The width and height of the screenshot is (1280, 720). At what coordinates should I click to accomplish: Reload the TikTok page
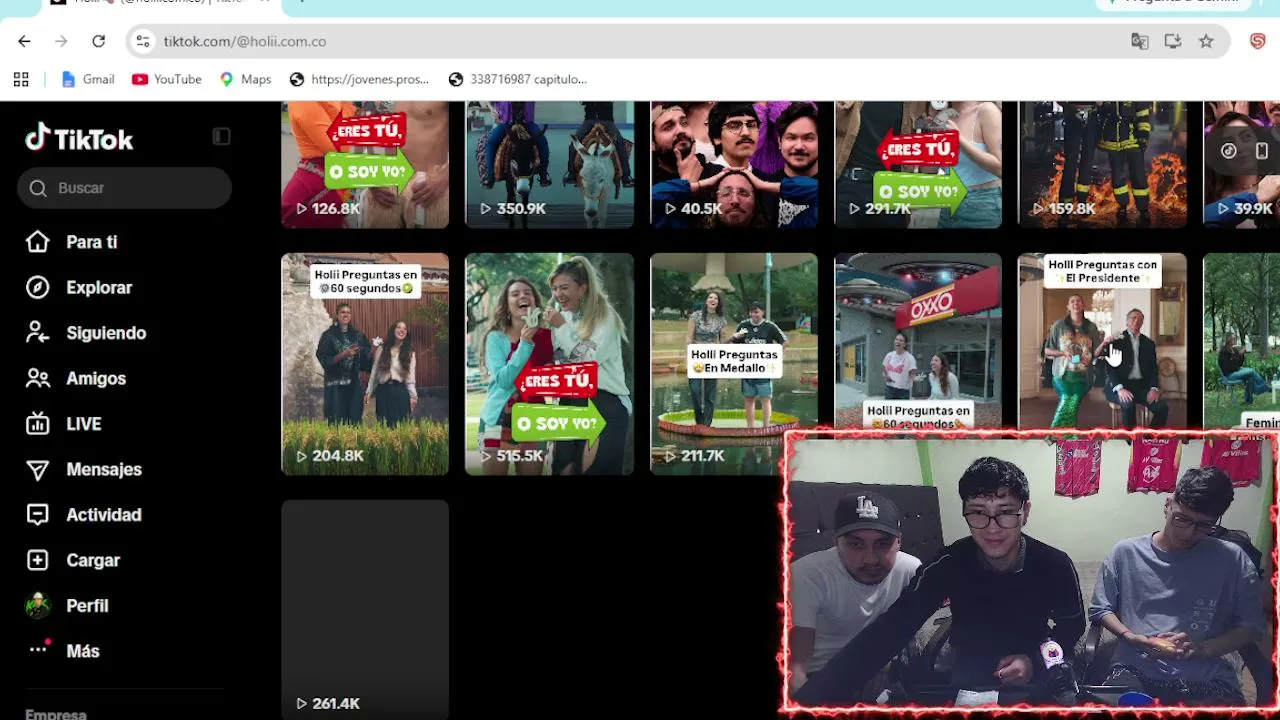tap(98, 41)
